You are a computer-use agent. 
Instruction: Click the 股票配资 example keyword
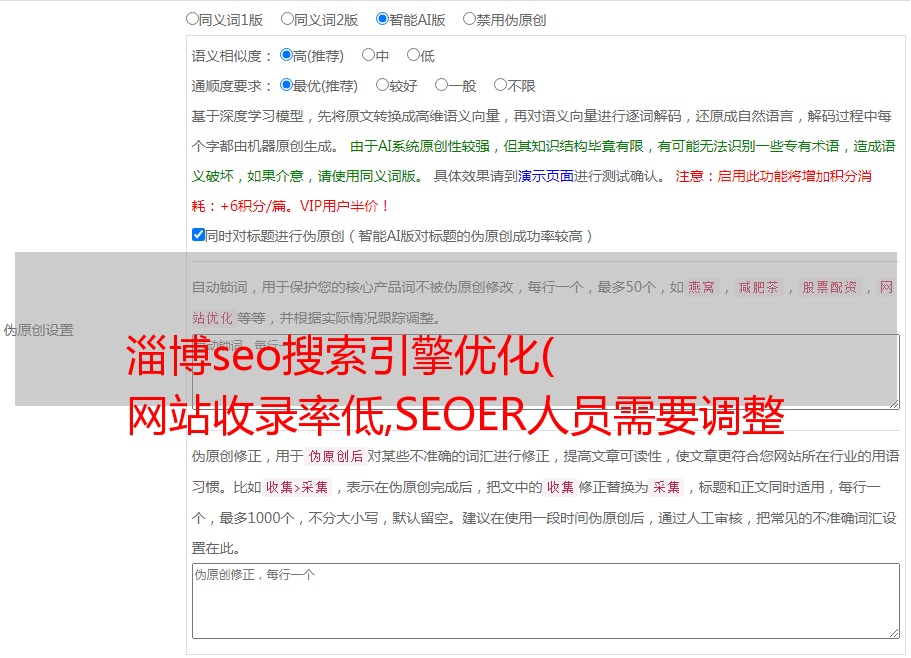tap(830, 287)
